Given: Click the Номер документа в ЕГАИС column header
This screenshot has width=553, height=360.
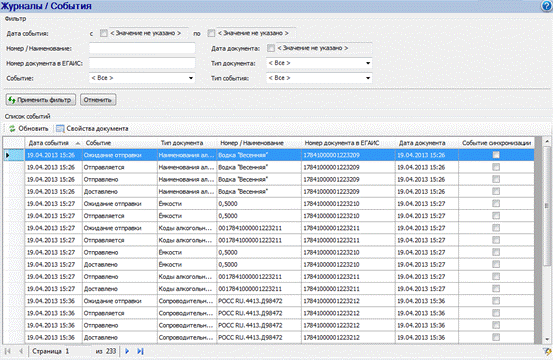Looking at the screenshot, I should point(348,143).
